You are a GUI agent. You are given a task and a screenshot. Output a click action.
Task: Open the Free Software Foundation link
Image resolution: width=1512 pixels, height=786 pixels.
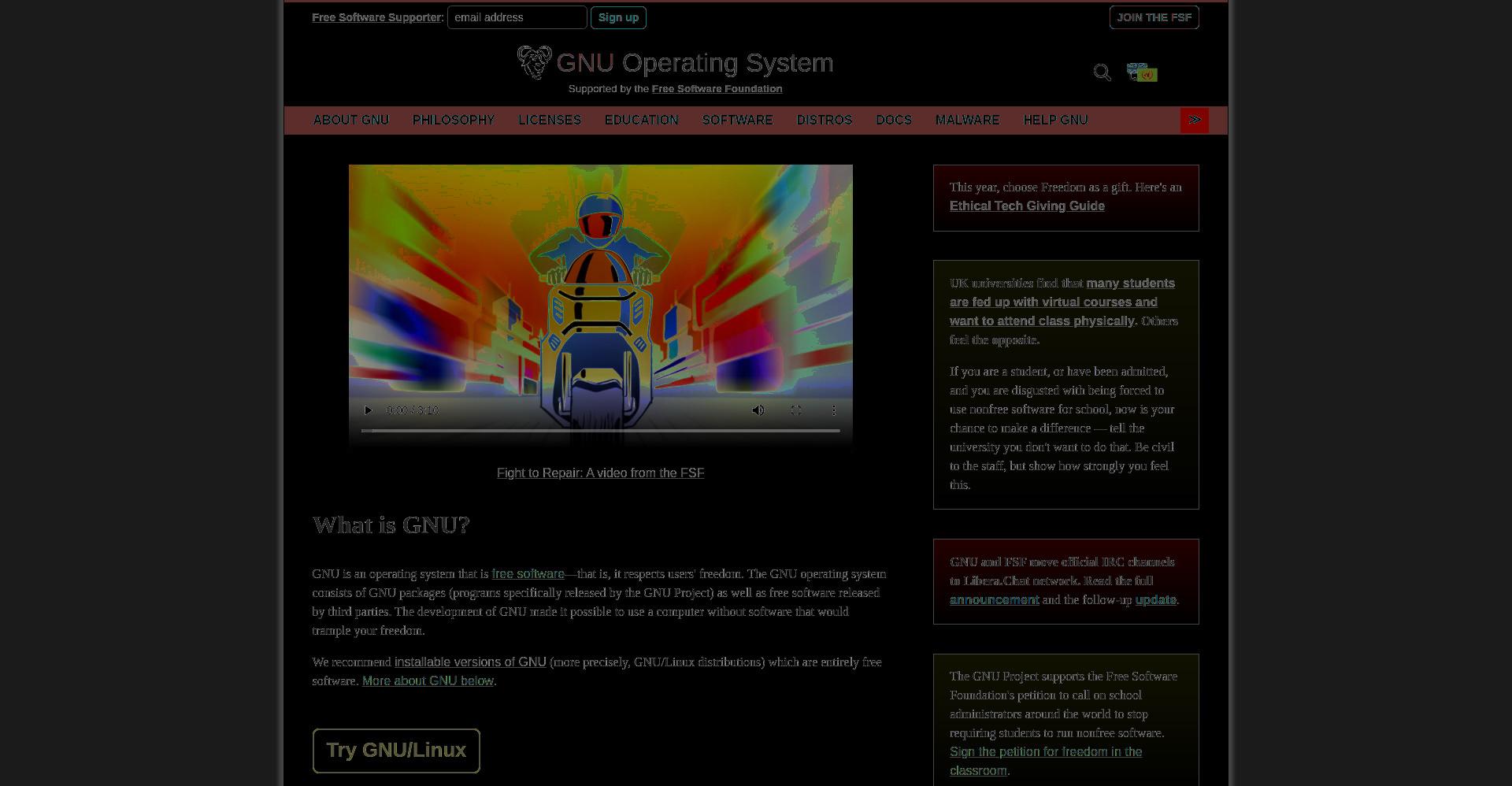(x=717, y=89)
